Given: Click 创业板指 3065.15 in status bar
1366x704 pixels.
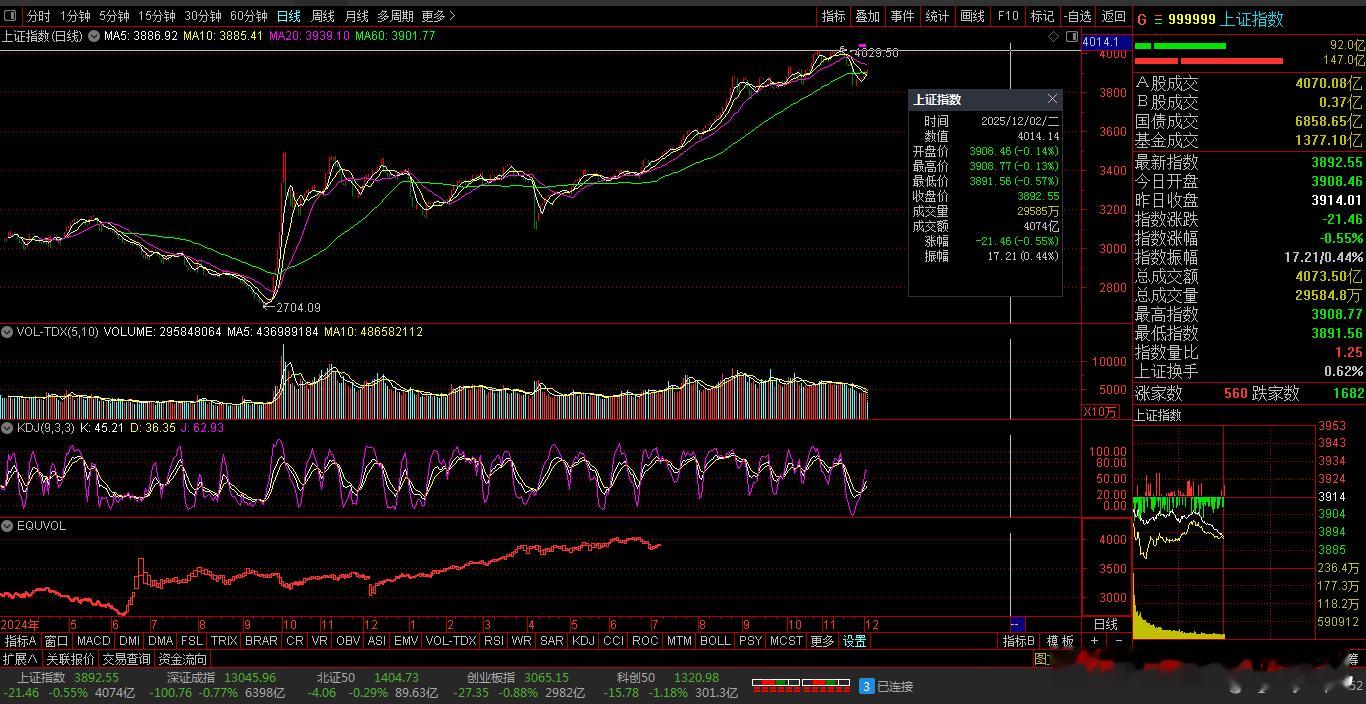Looking at the screenshot, I should coord(518,678).
